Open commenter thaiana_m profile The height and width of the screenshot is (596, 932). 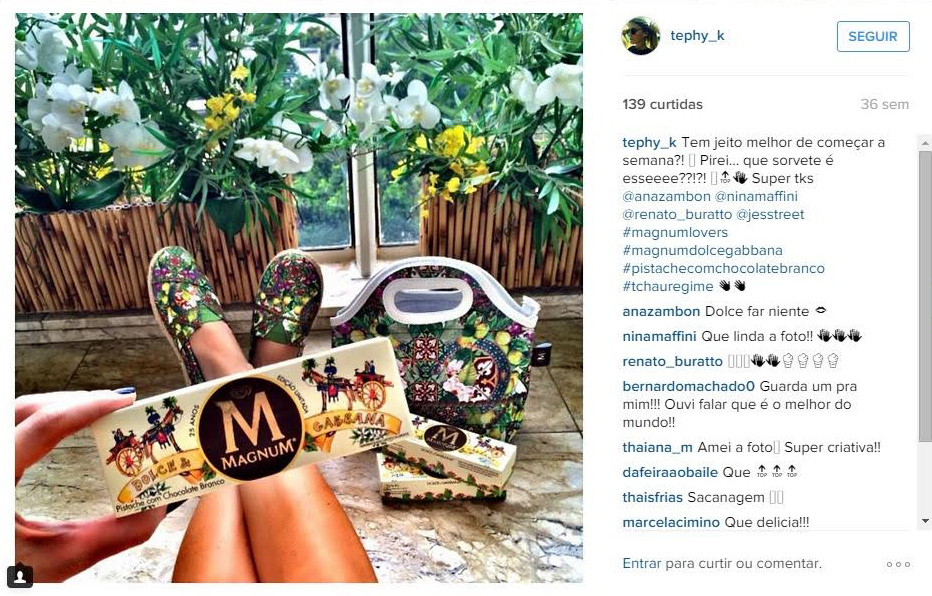tap(657, 447)
